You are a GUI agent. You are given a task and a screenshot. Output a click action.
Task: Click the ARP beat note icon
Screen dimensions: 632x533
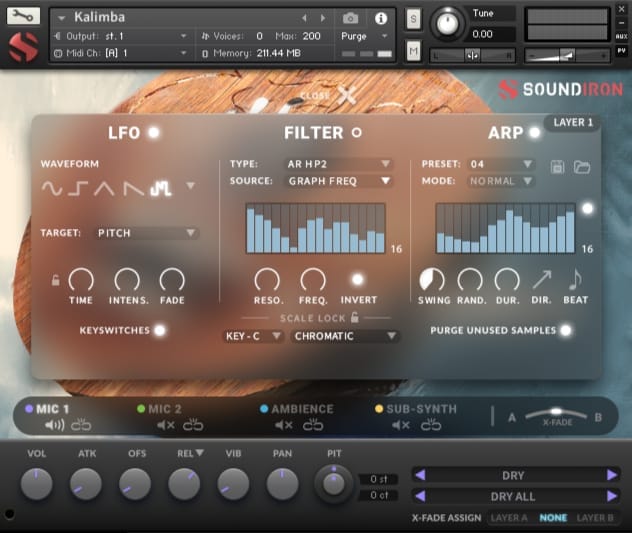click(575, 280)
